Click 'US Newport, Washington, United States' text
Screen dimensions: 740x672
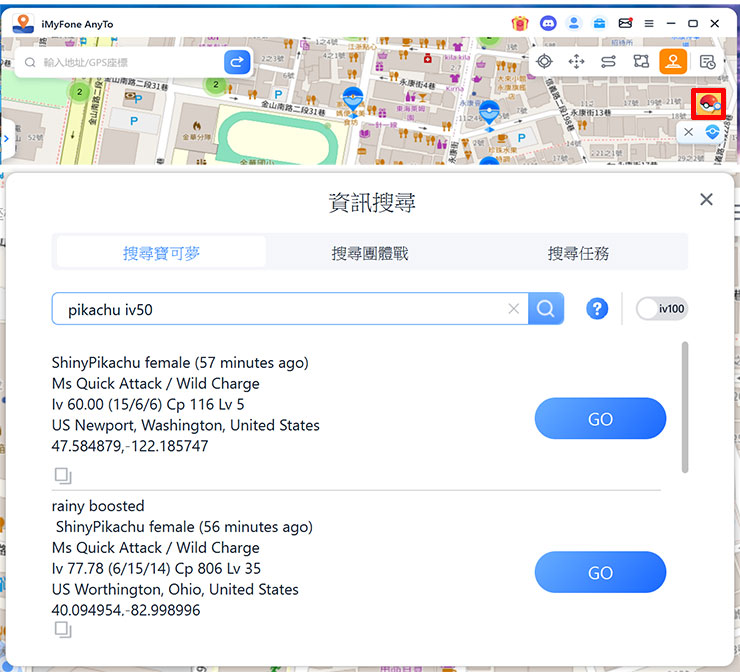(186, 425)
